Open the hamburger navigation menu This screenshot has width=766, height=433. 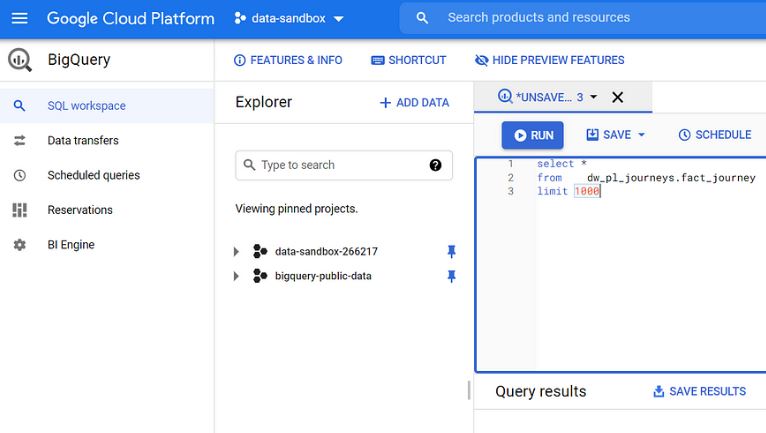point(20,19)
